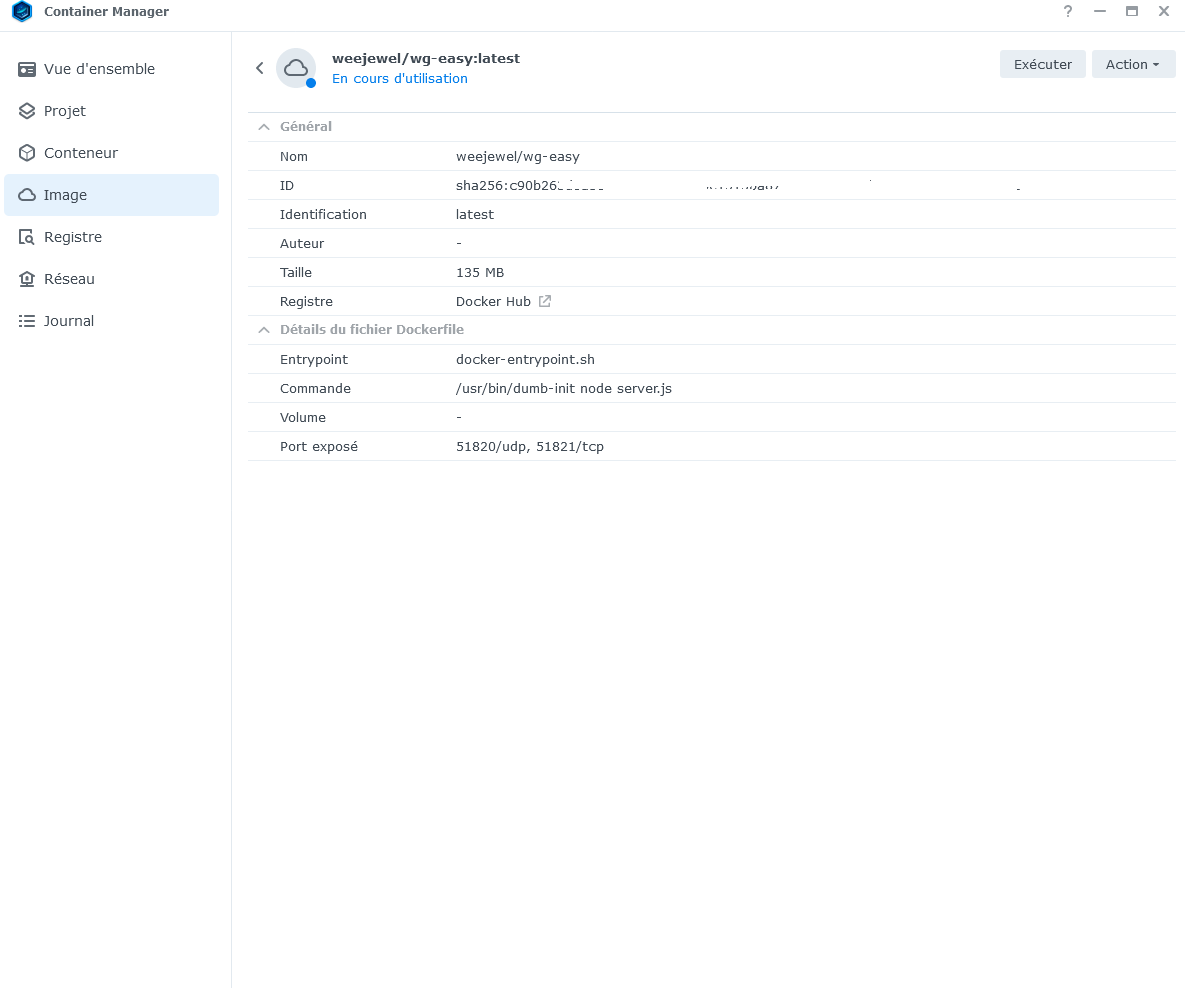This screenshot has width=1185, height=988.
Task: Click the Image cloud icon in sidebar
Action: (x=26, y=195)
